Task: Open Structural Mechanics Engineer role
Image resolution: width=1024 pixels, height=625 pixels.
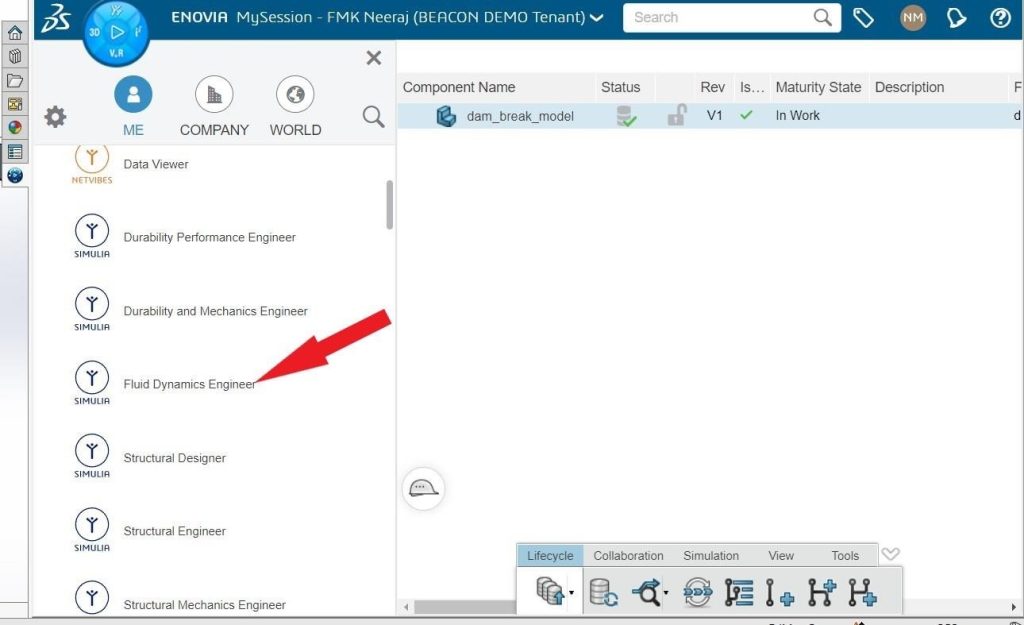Action: (204, 605)
